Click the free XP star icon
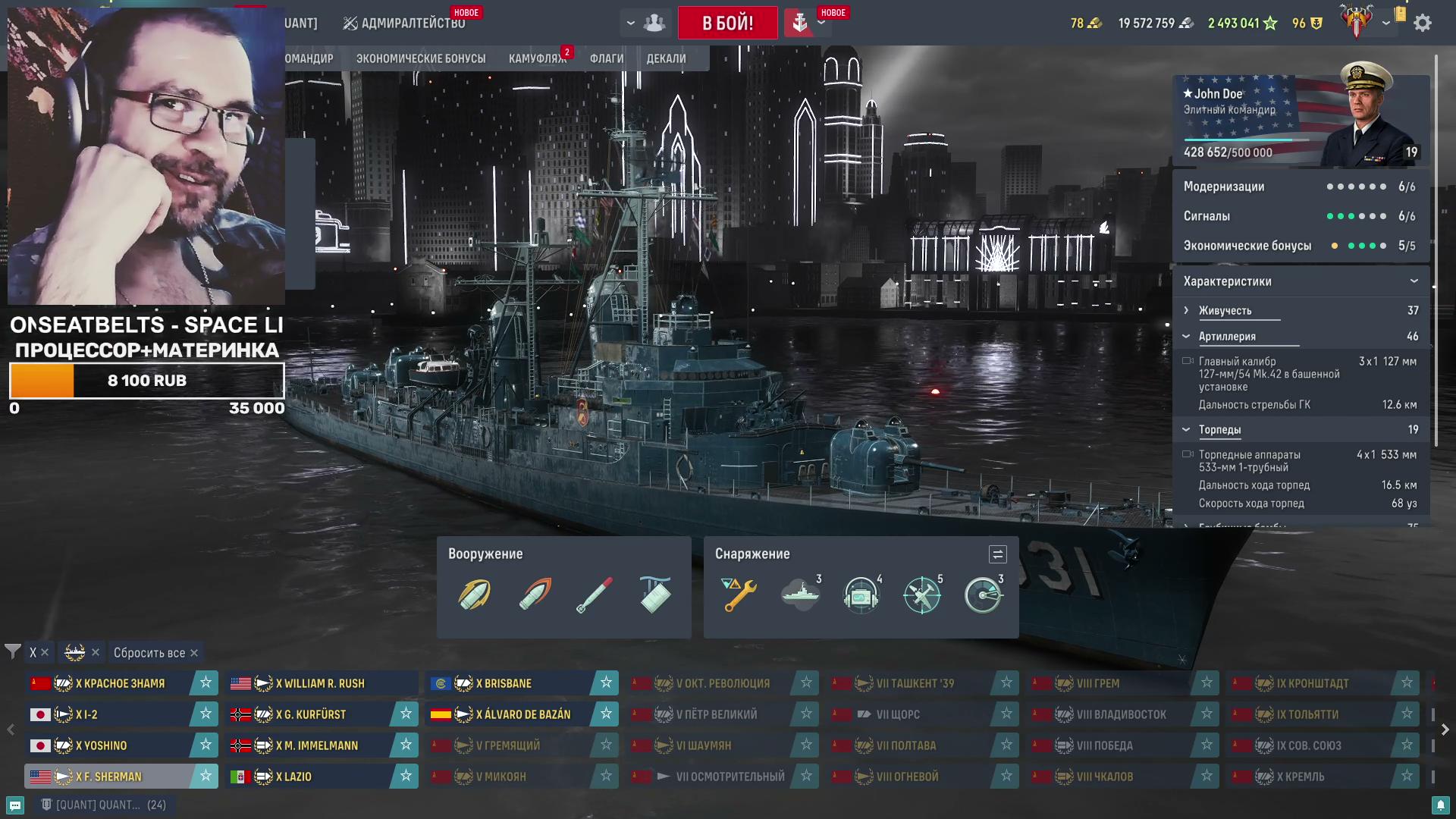 tap(1270, 24)
